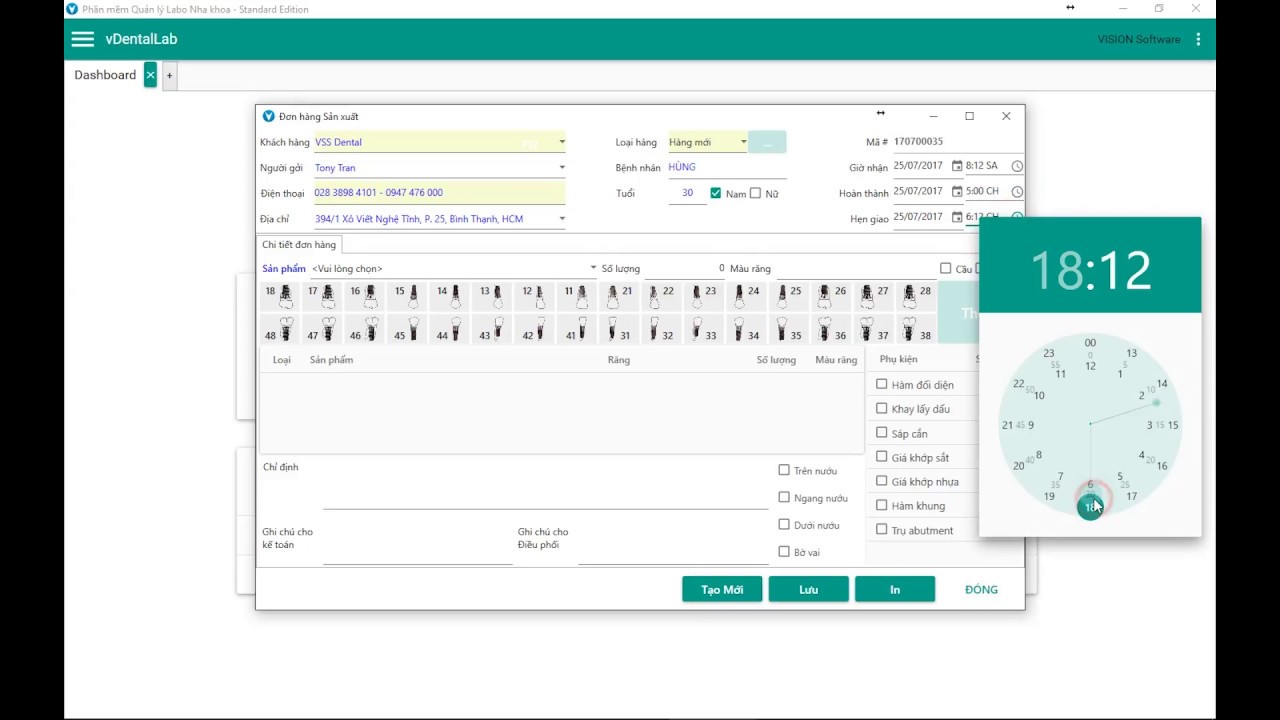This screenshot has height=720, width=1280.
Task: Toggle the Nam gender checkbox
Action: click(715, 193)
